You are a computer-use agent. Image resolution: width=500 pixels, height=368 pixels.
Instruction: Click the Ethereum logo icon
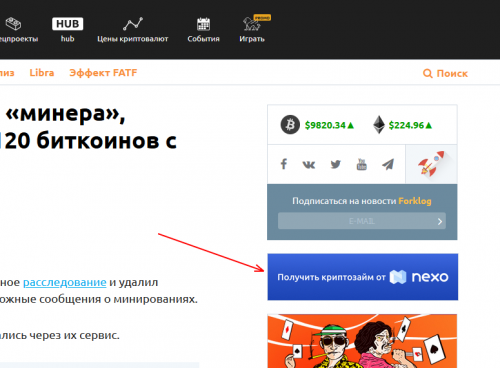coord(379,125)
